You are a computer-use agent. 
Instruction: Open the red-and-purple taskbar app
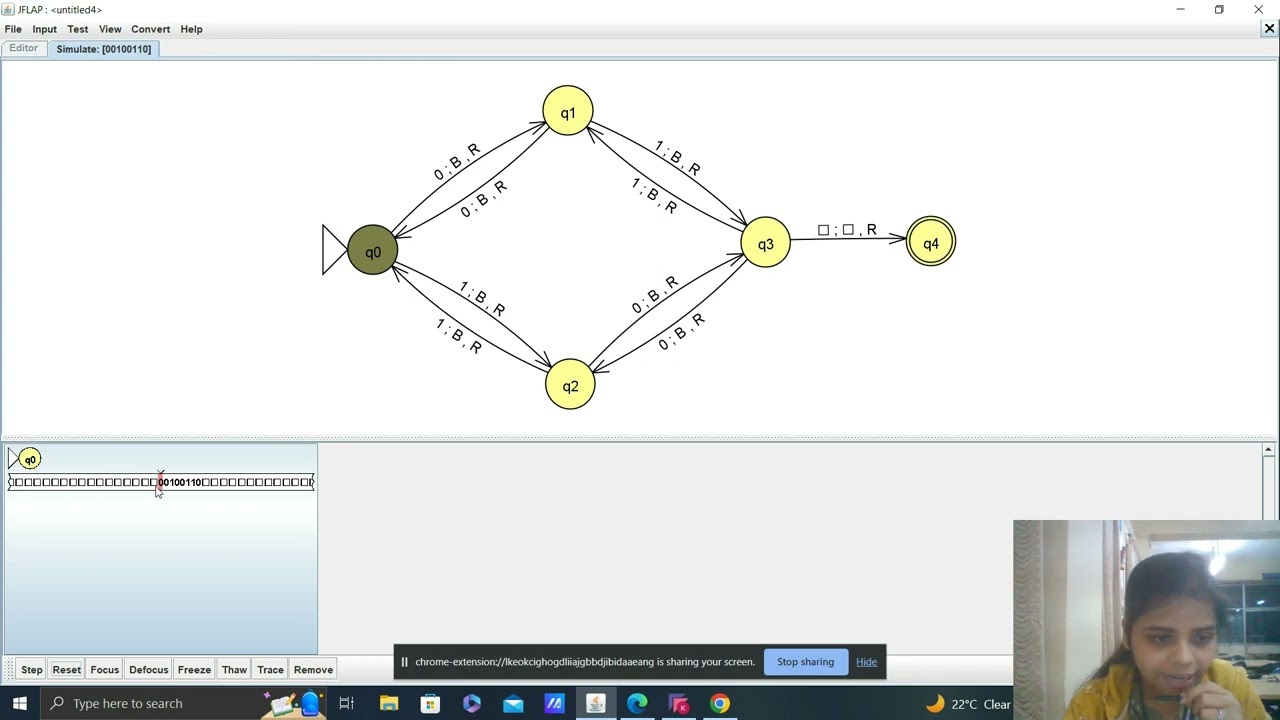click(x=678, y=703)
